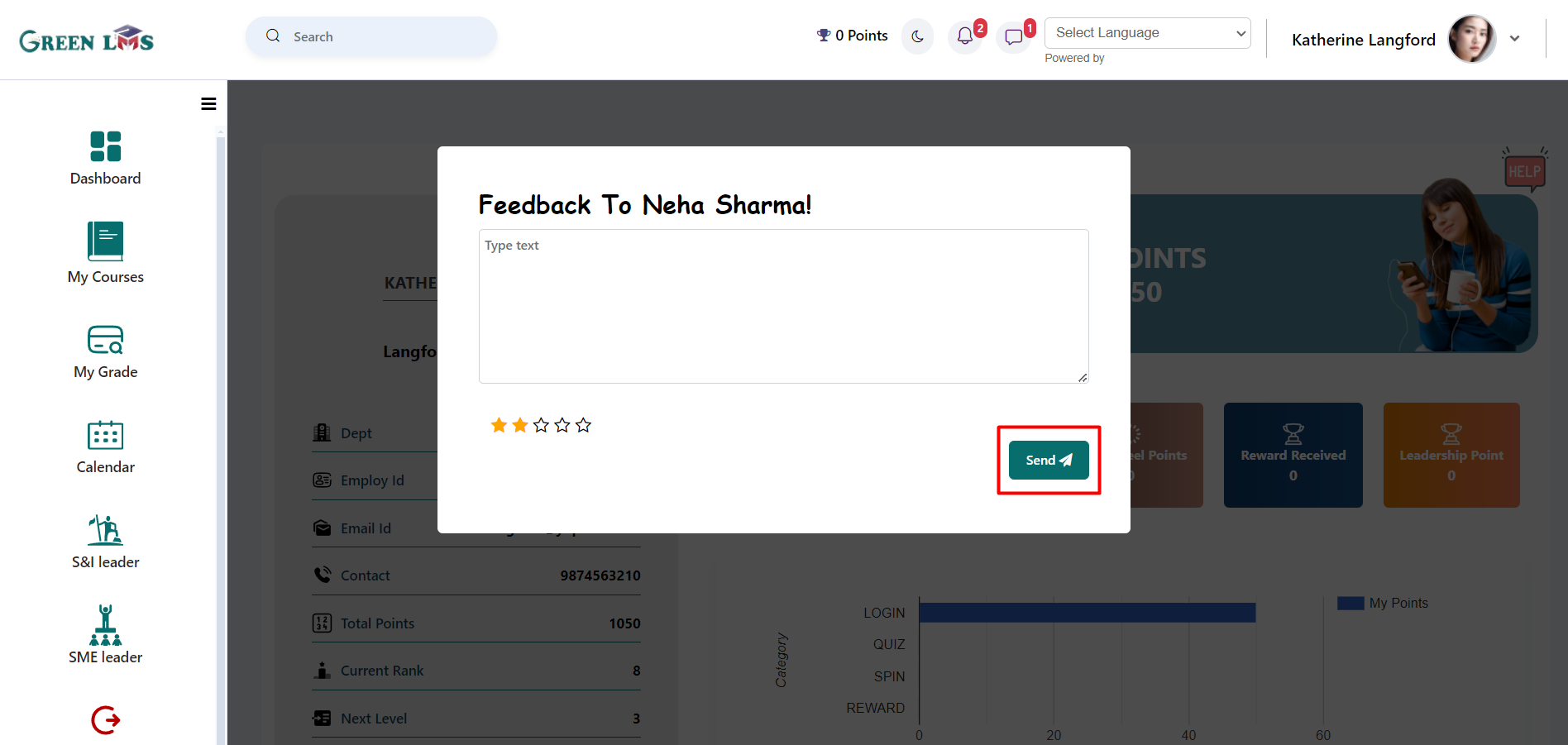
Task: Click the Employ Id card icon
Action: 322,480
